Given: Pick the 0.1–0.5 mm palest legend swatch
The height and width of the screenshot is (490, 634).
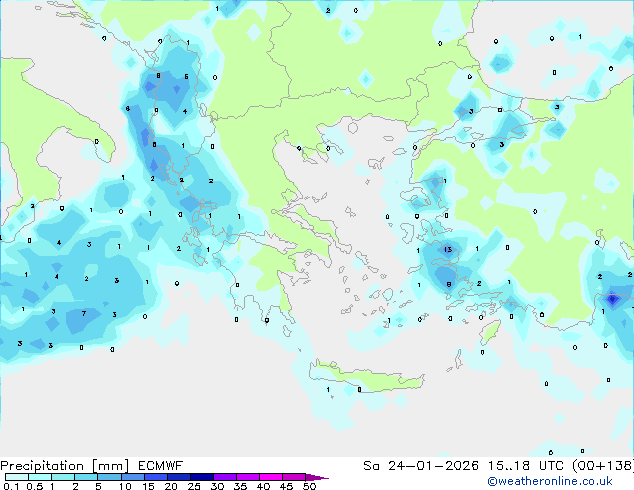Looking at the screenshot, I should [17, 477].
